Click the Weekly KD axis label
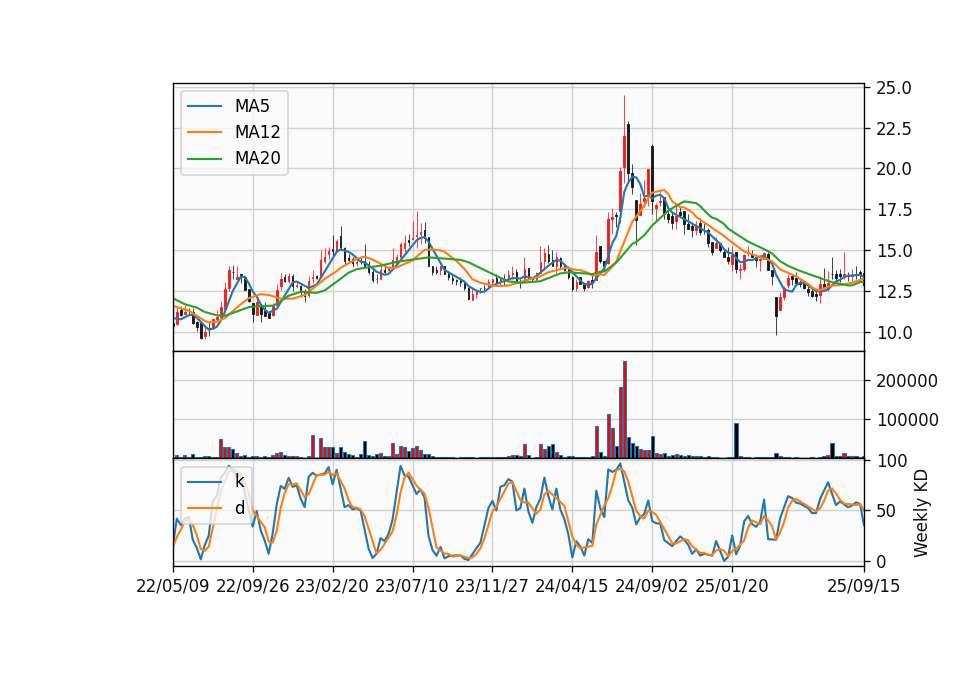Screen dimensions: 960x690 click(x=920, y=513)
